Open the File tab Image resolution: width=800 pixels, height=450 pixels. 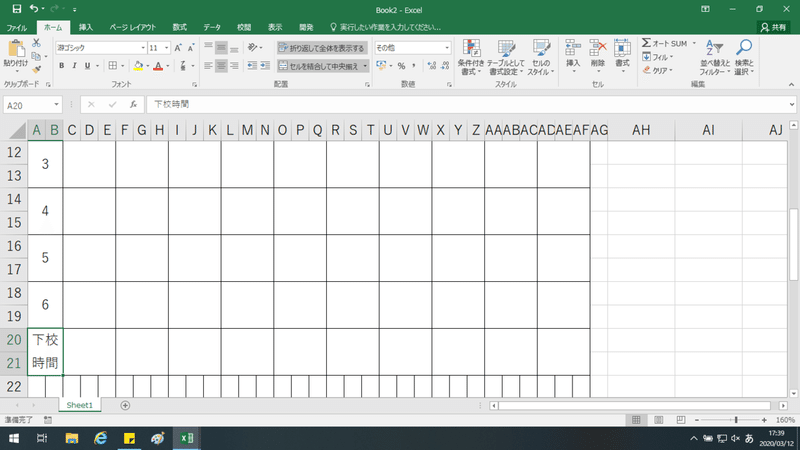[17, 28]
